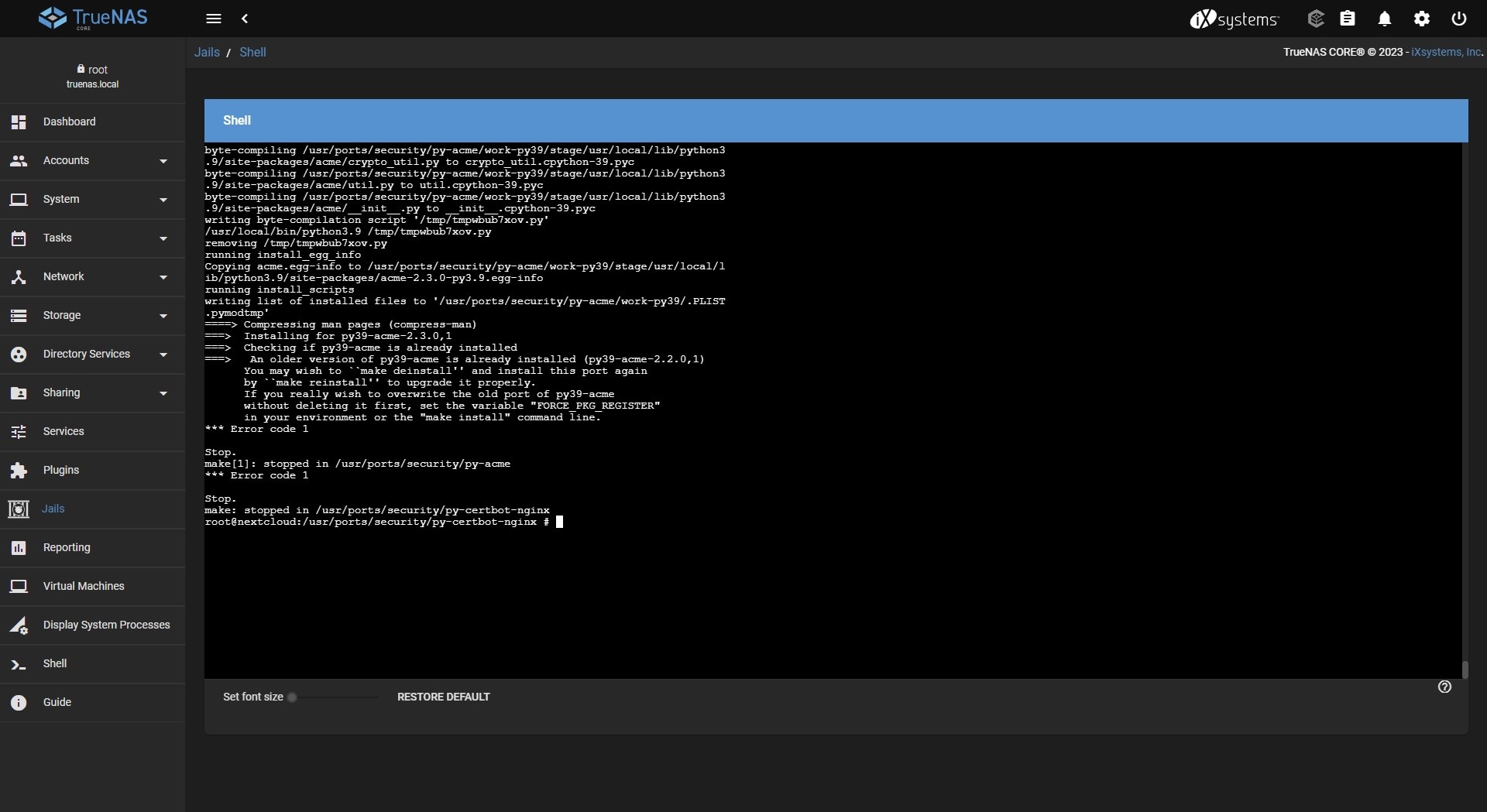The width and height of the screenshot is (1487, 812).
Task: Click the Jails breadcrumb link
Action: [207, 52]
